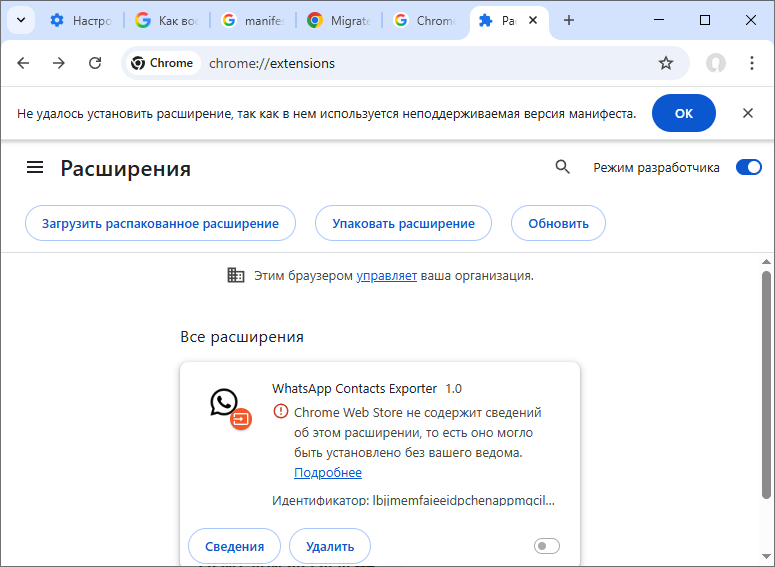Click scrollbar down arrow
Viewport: 775px width, 567px height.
(766, 557)
